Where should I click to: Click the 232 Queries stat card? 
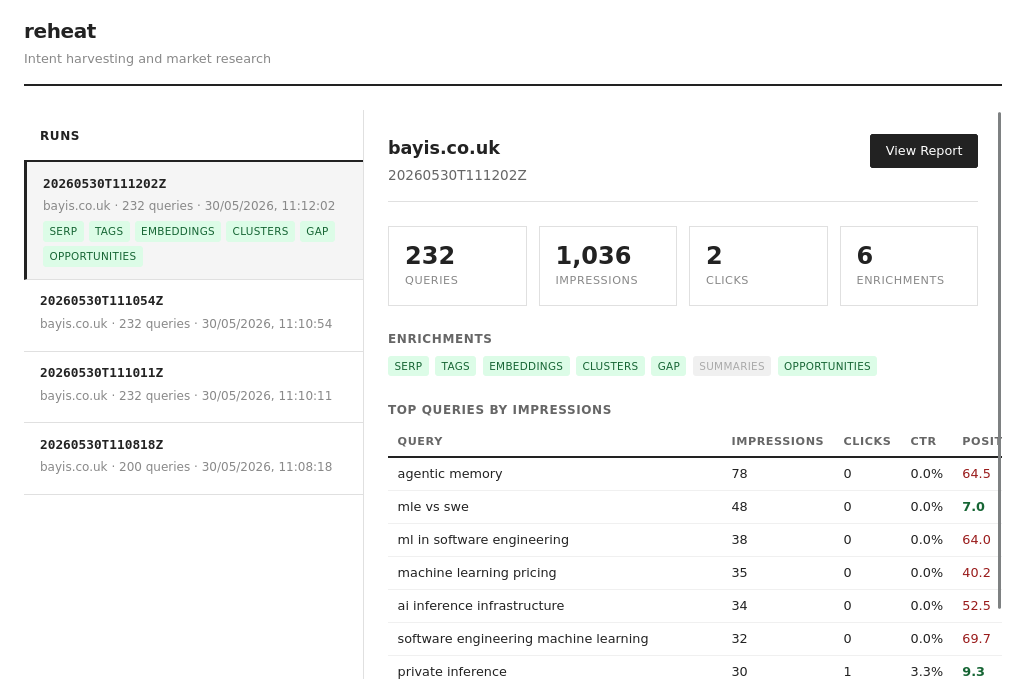pos(457,265)
